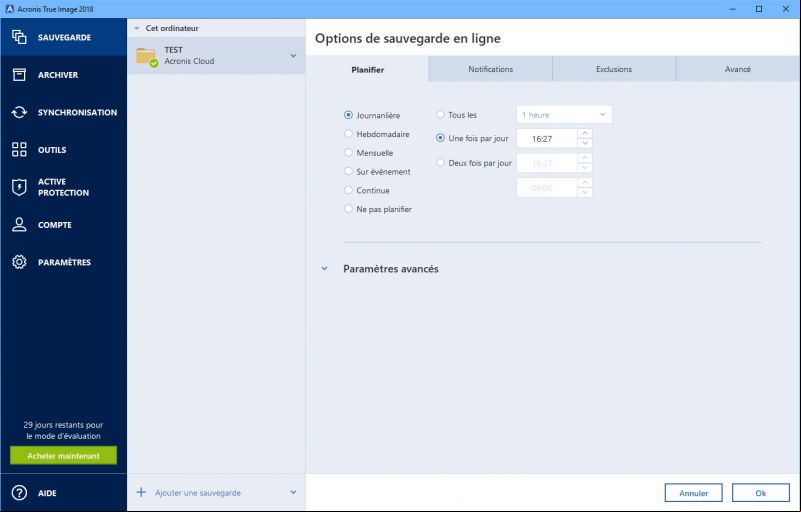The image size is (801, 512).
Task: Open the Ajouter une sauvegarde dropdown arrow
Action: point(293,492)
